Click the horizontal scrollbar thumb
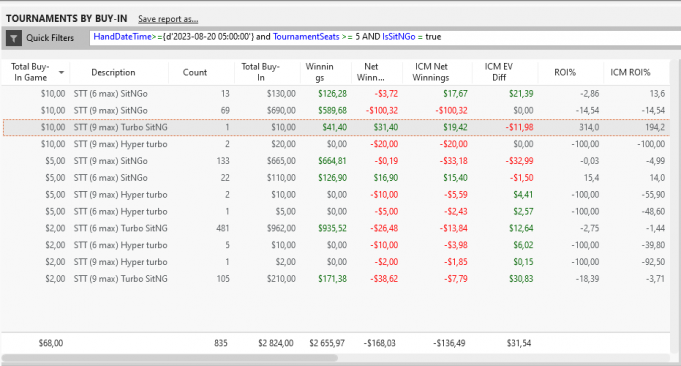681x366 pixels. (169, 358)
